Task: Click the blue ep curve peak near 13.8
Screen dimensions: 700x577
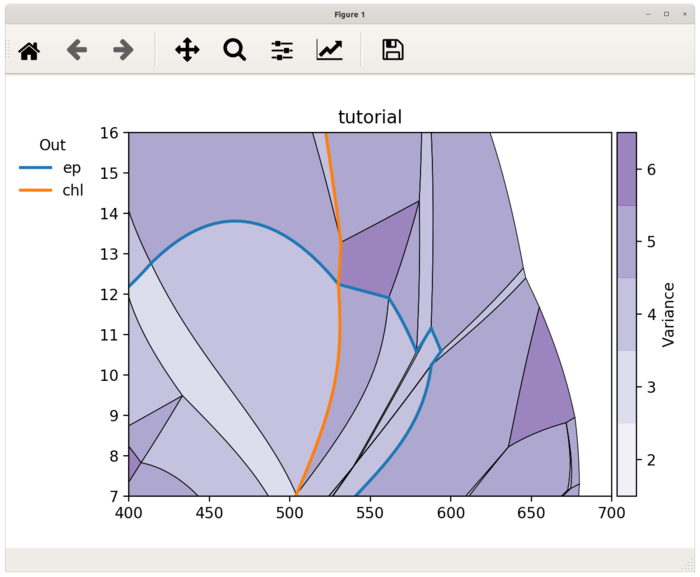Action: coord(233,221)
